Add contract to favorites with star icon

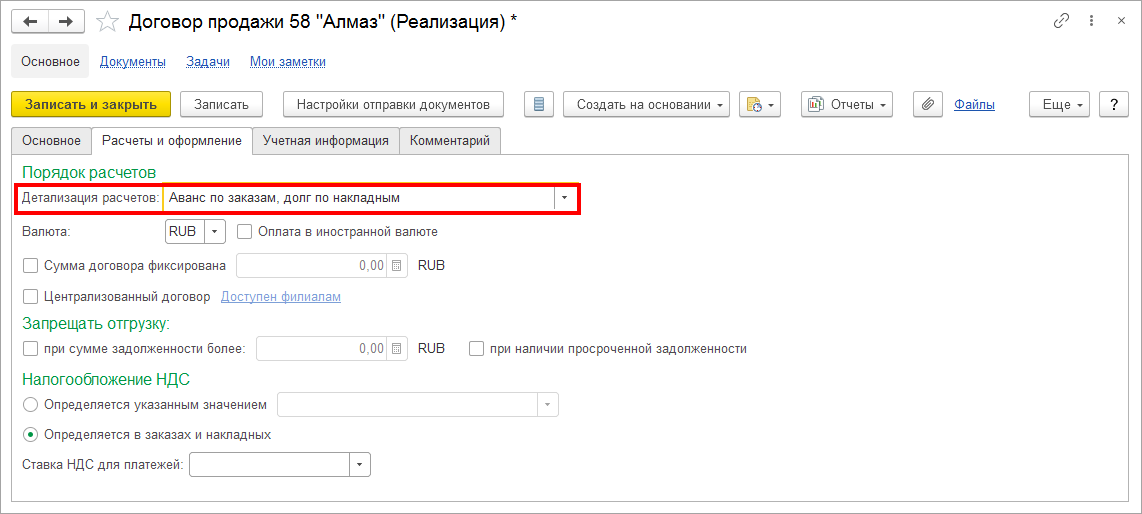[110, 21]
